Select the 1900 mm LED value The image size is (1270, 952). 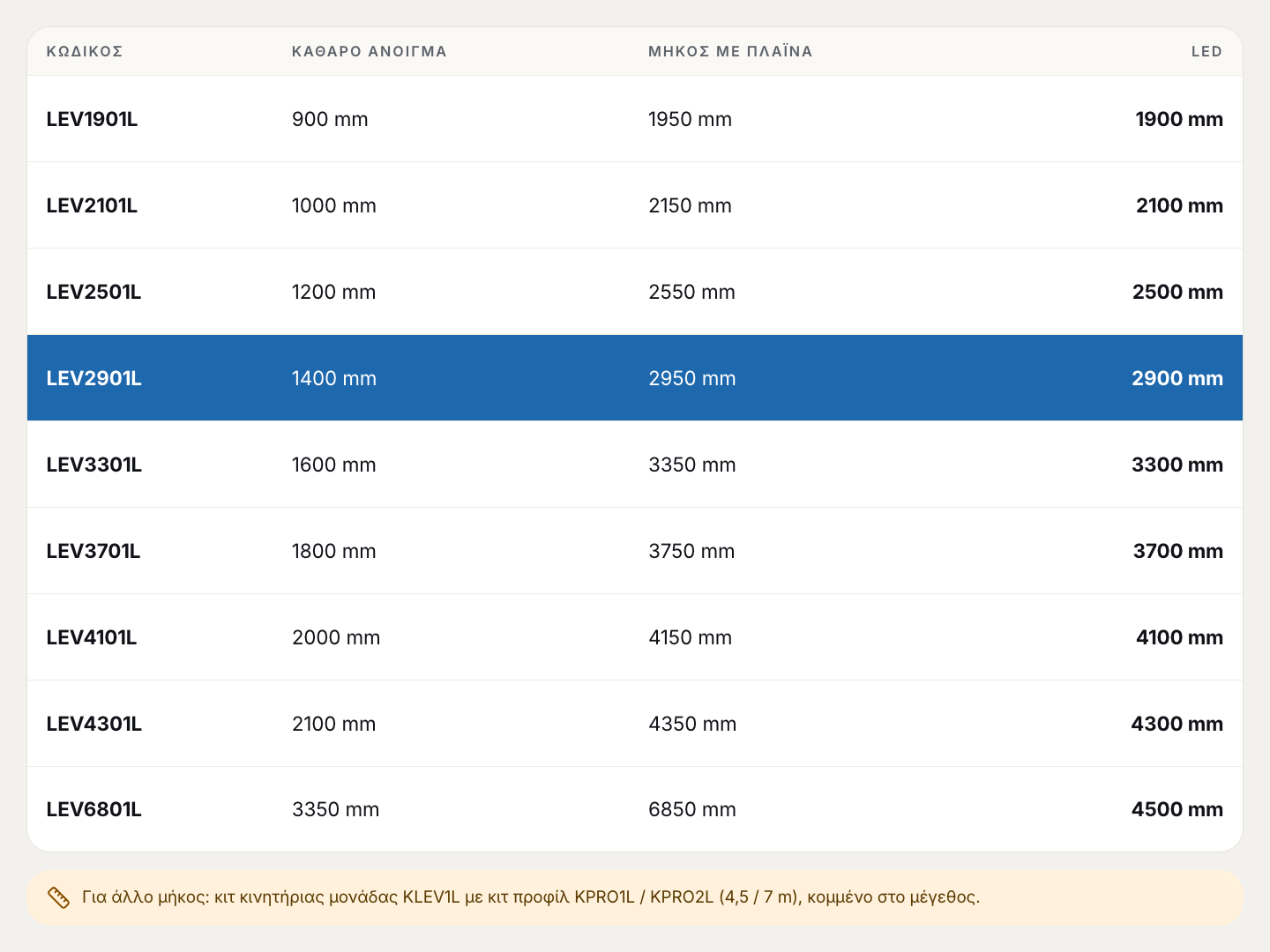coord(1179,119)
